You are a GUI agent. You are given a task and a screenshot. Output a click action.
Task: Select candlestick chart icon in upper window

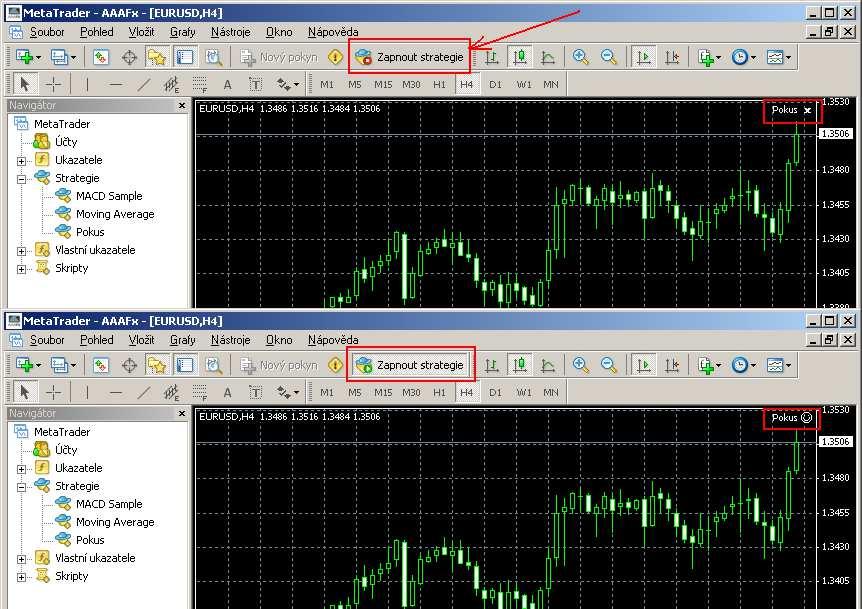click(520, 57)
